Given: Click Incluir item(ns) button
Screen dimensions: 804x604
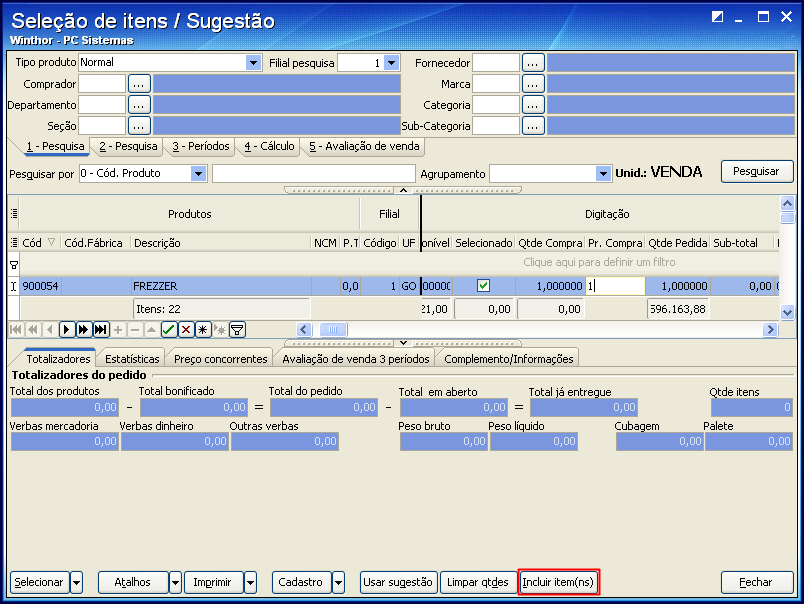Looking at the screenshot, I should pyautogui.click(x=558, y=582).
